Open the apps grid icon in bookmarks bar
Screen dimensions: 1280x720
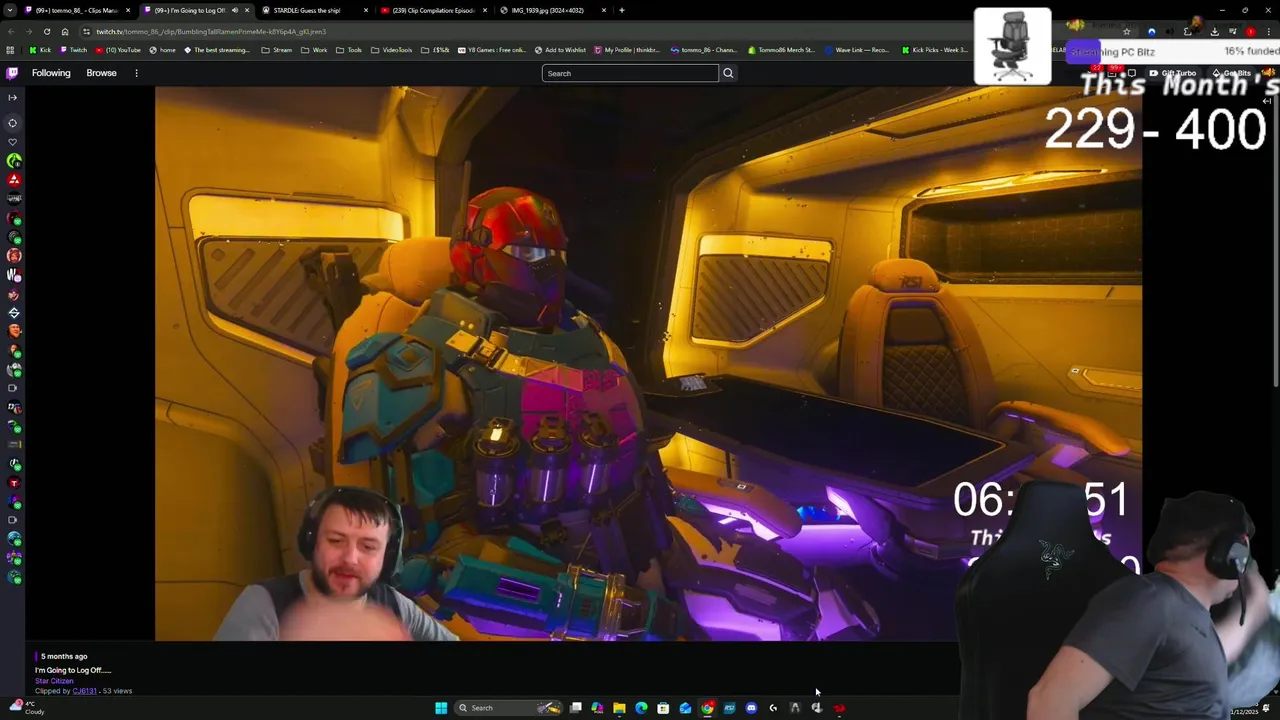tap(10, 50)
